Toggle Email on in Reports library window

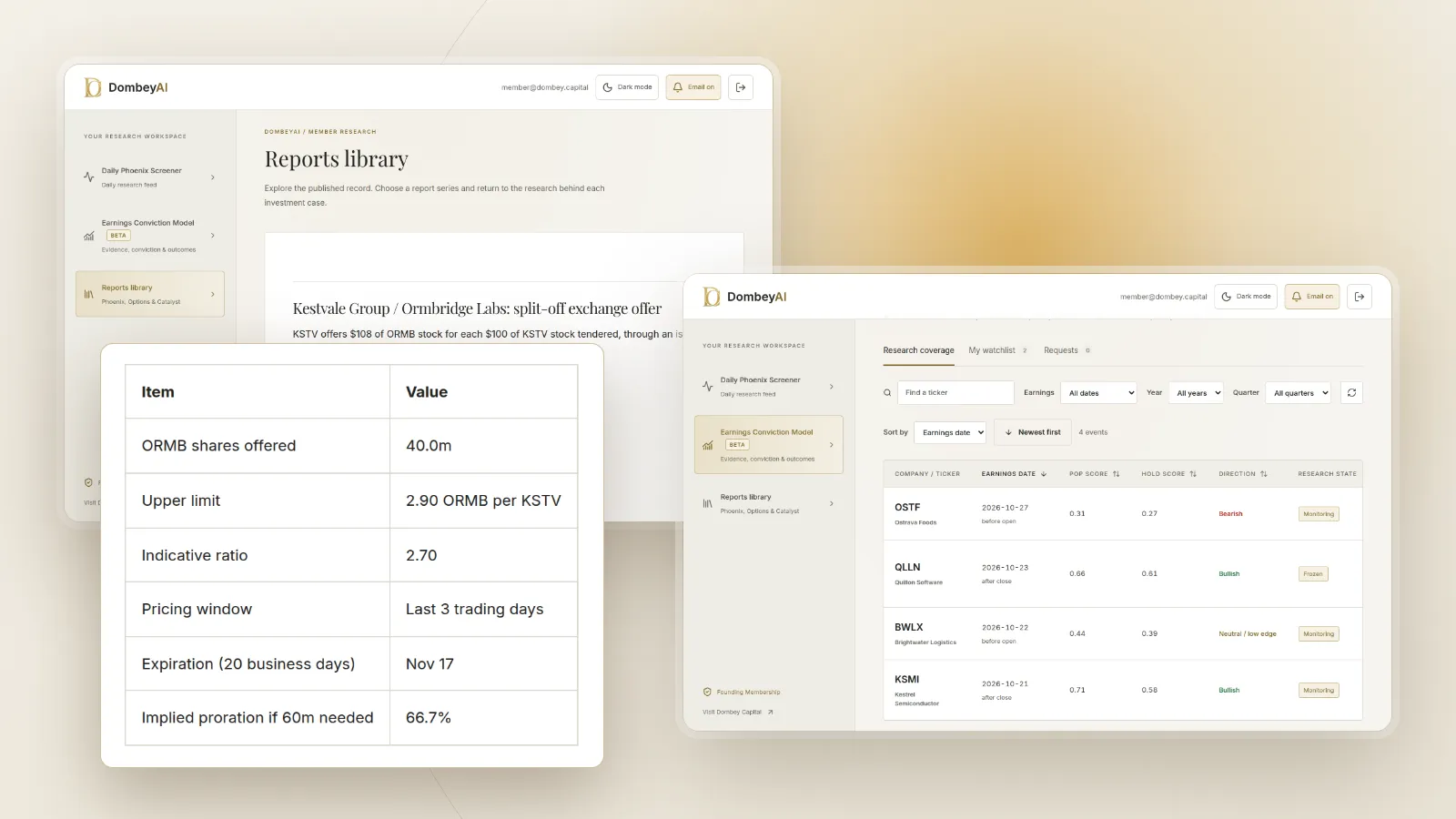693,87
